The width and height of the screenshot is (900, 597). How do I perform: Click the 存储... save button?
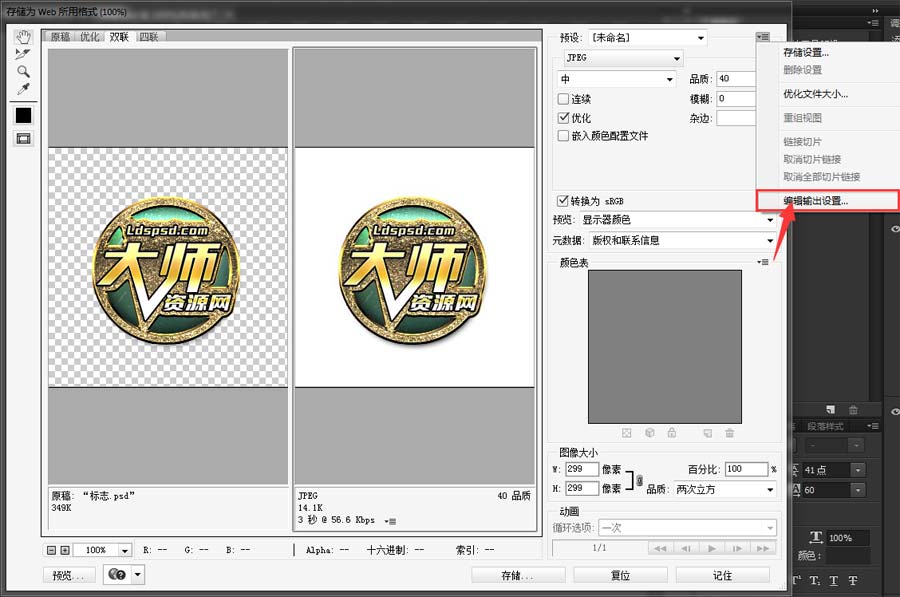[x=518, y=575]
